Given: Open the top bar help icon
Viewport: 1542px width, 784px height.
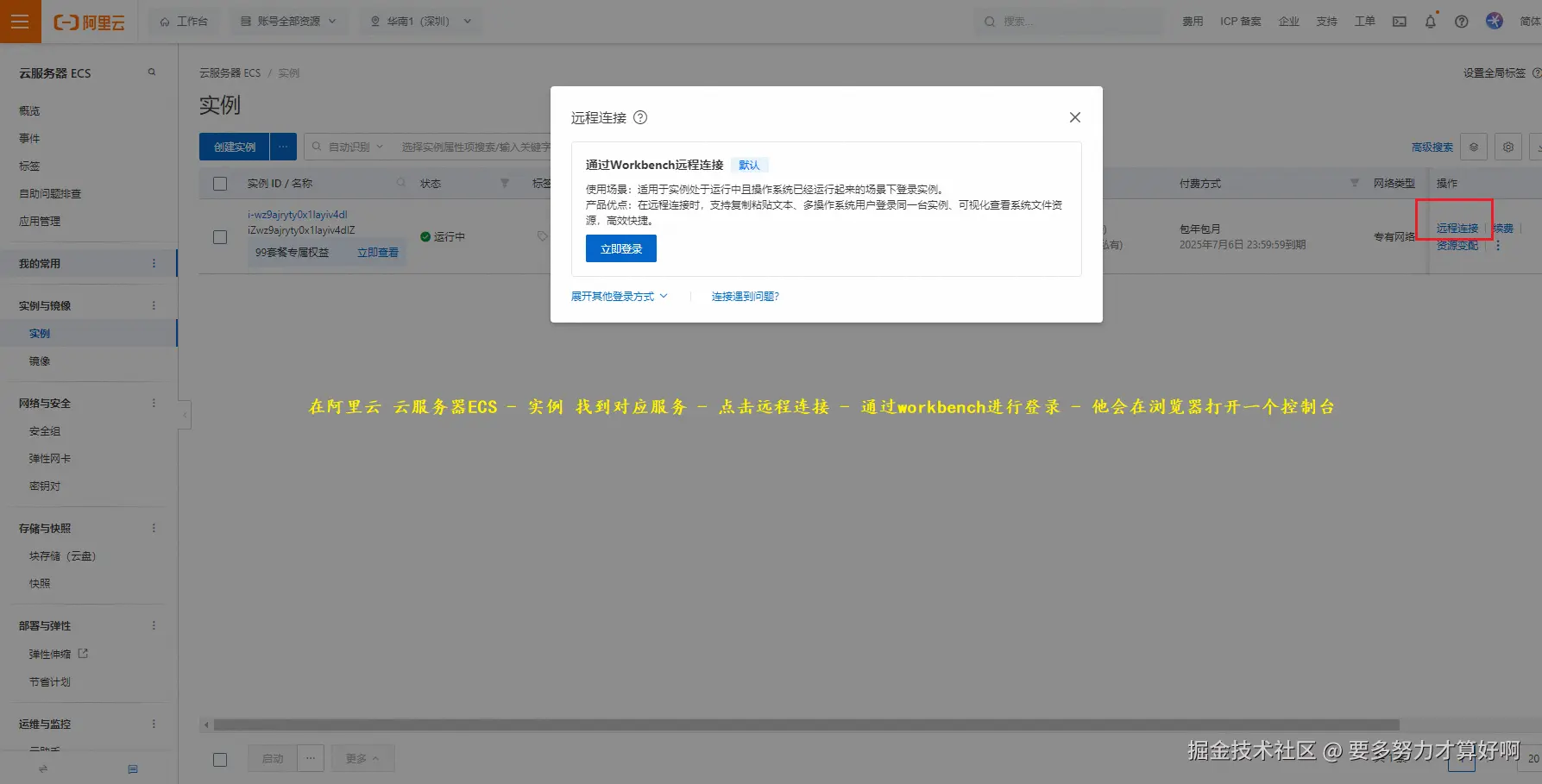Looking at the screenshot, I should coord(1461,22).
